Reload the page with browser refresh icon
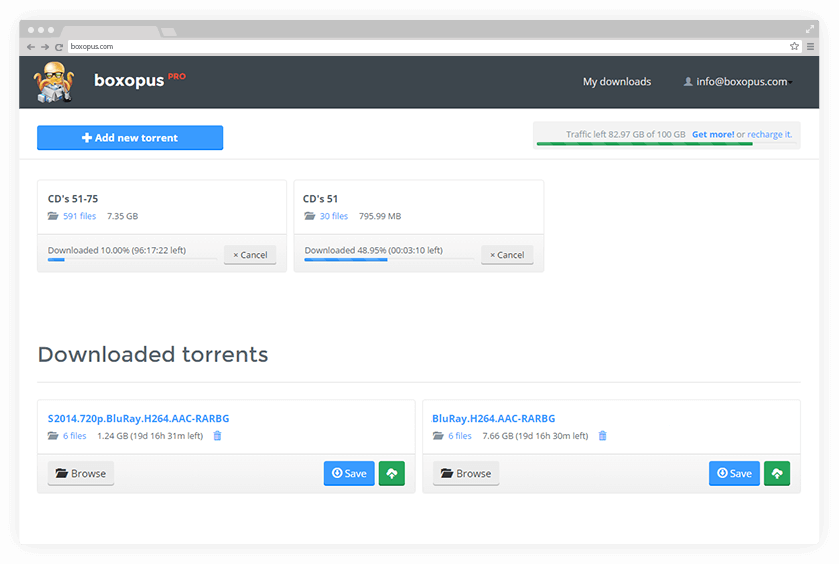The image size is (839, 564). point(59,47)
